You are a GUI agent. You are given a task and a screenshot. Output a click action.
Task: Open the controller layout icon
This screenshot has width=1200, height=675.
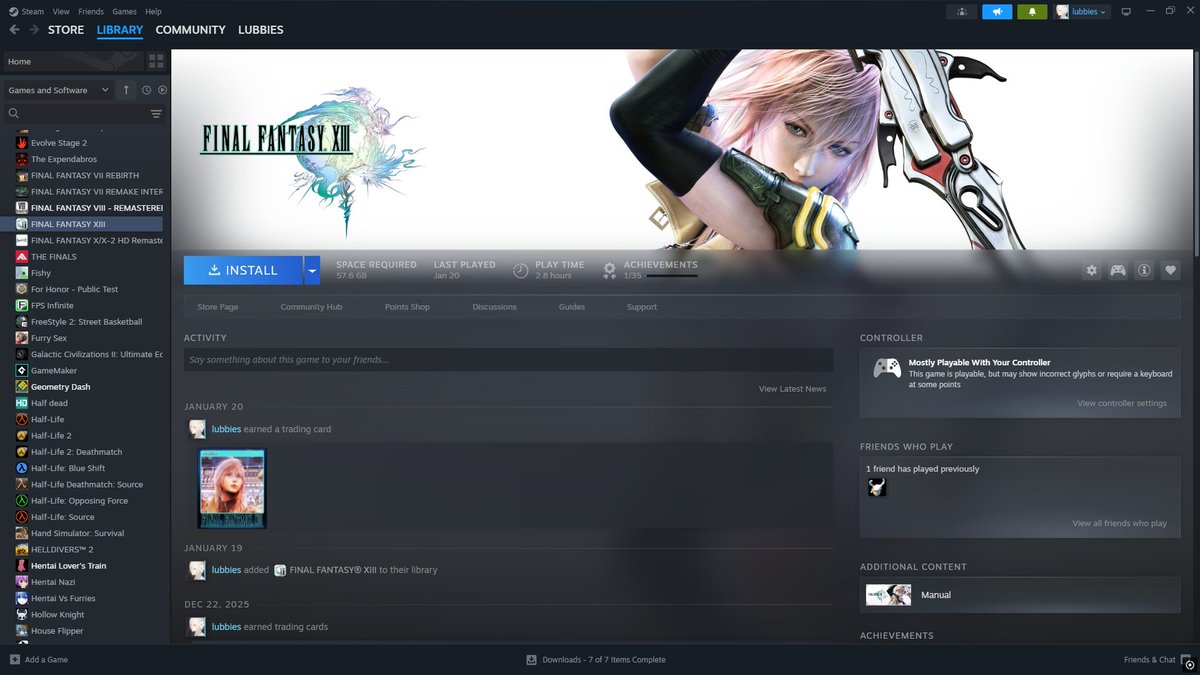point(1118,270)
